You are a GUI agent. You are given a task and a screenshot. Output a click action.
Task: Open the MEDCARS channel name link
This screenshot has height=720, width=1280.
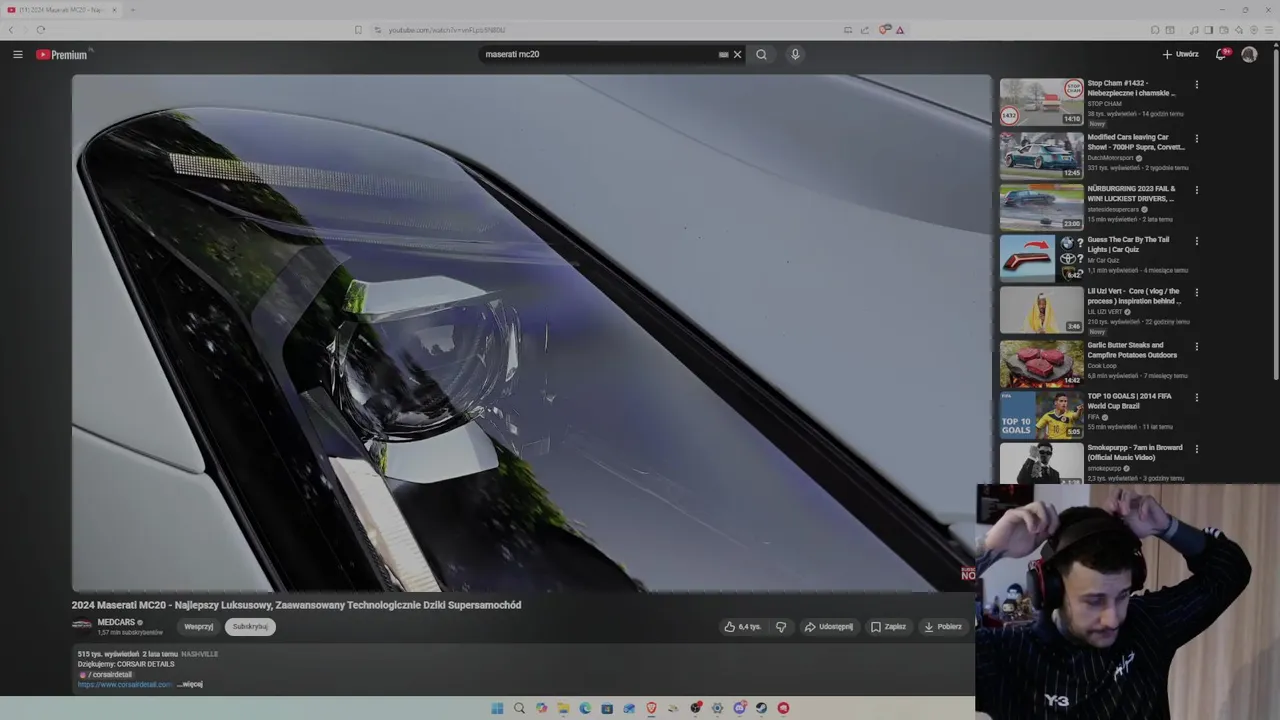(116, 622)
